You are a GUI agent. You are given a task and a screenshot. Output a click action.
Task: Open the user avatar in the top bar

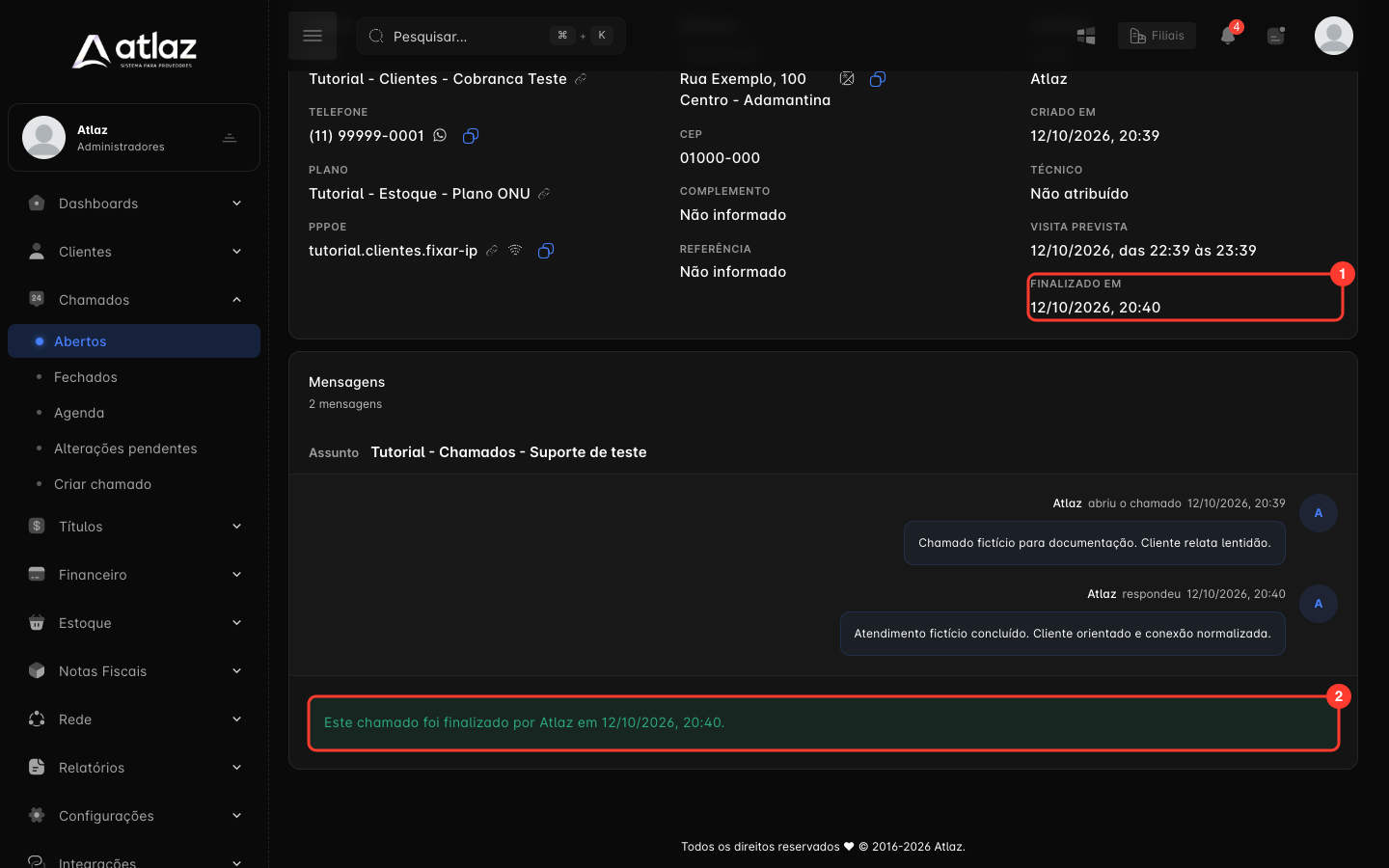(x=1333, y=36)
